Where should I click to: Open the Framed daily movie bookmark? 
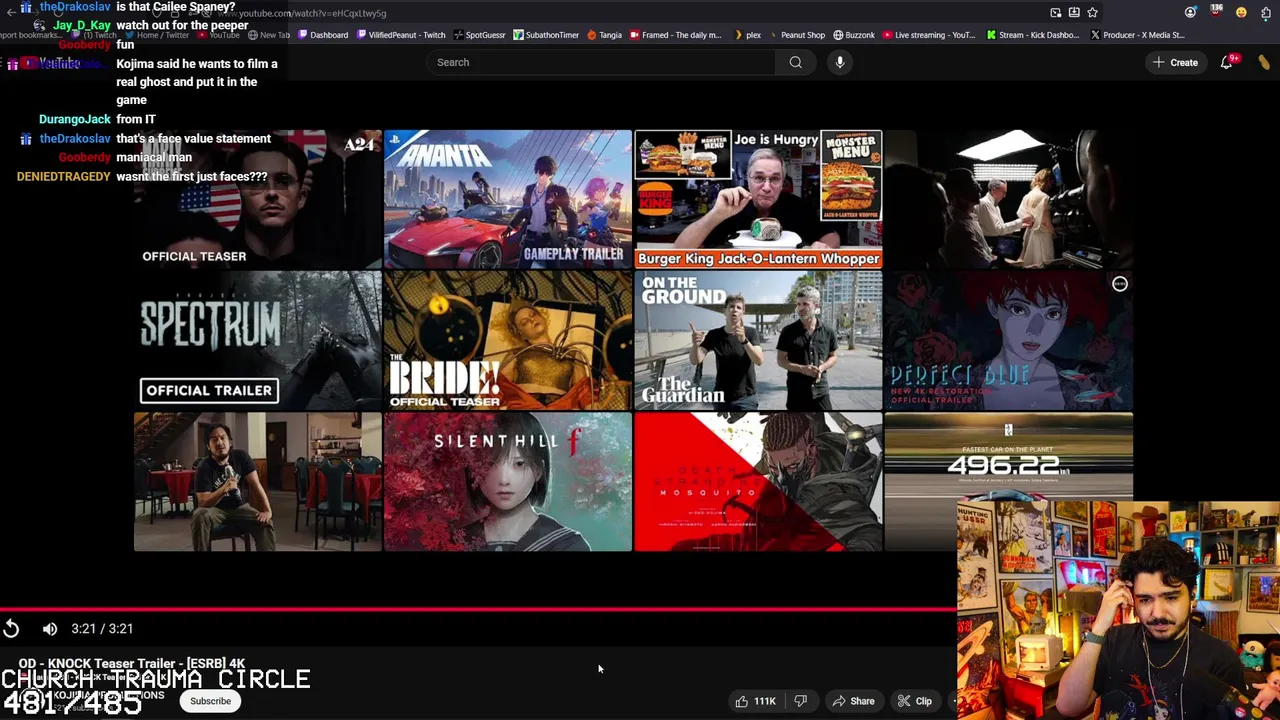click(x=675, y=35)
